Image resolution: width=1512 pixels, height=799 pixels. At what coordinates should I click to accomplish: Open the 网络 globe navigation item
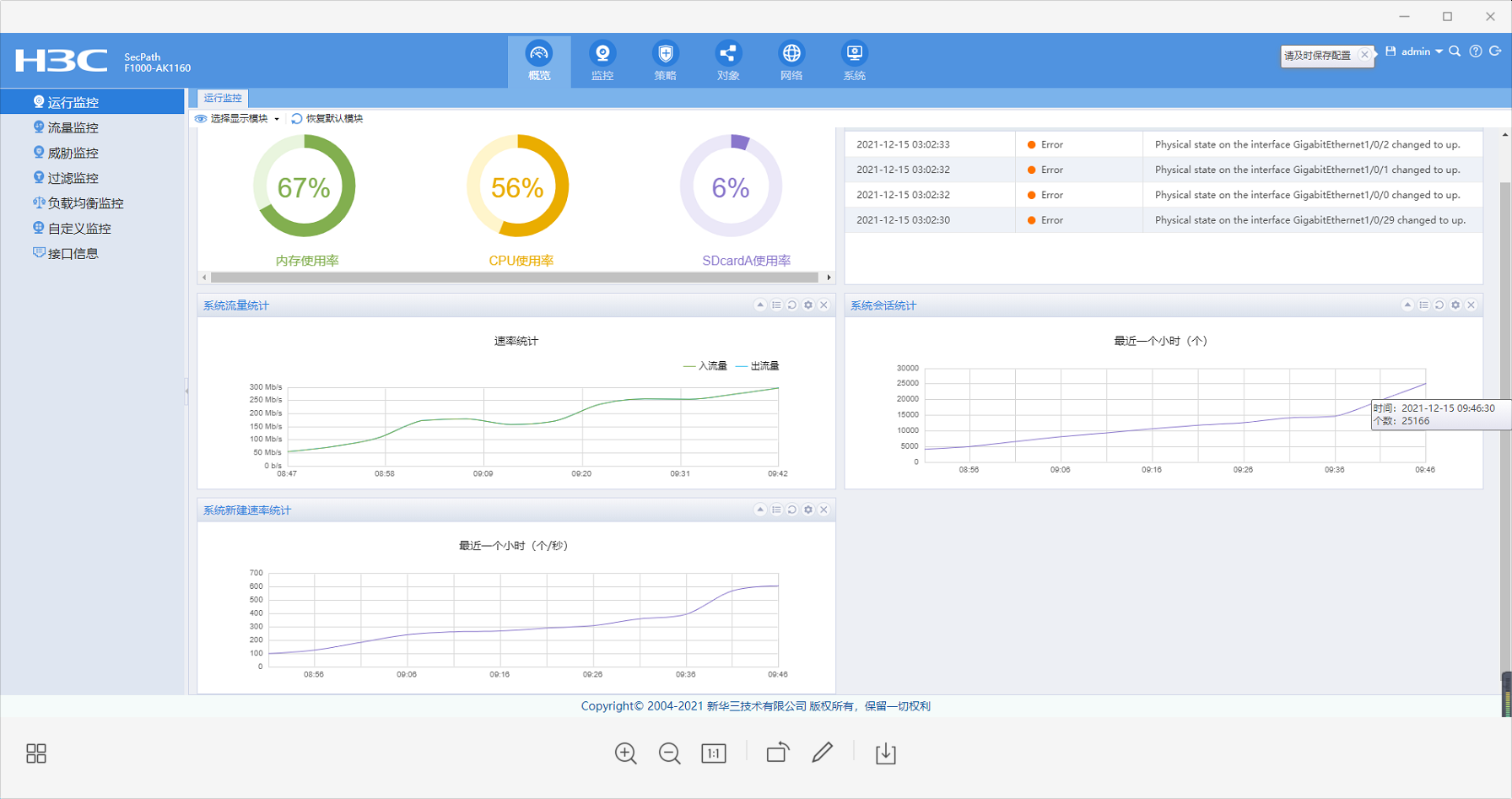(791, 62)
